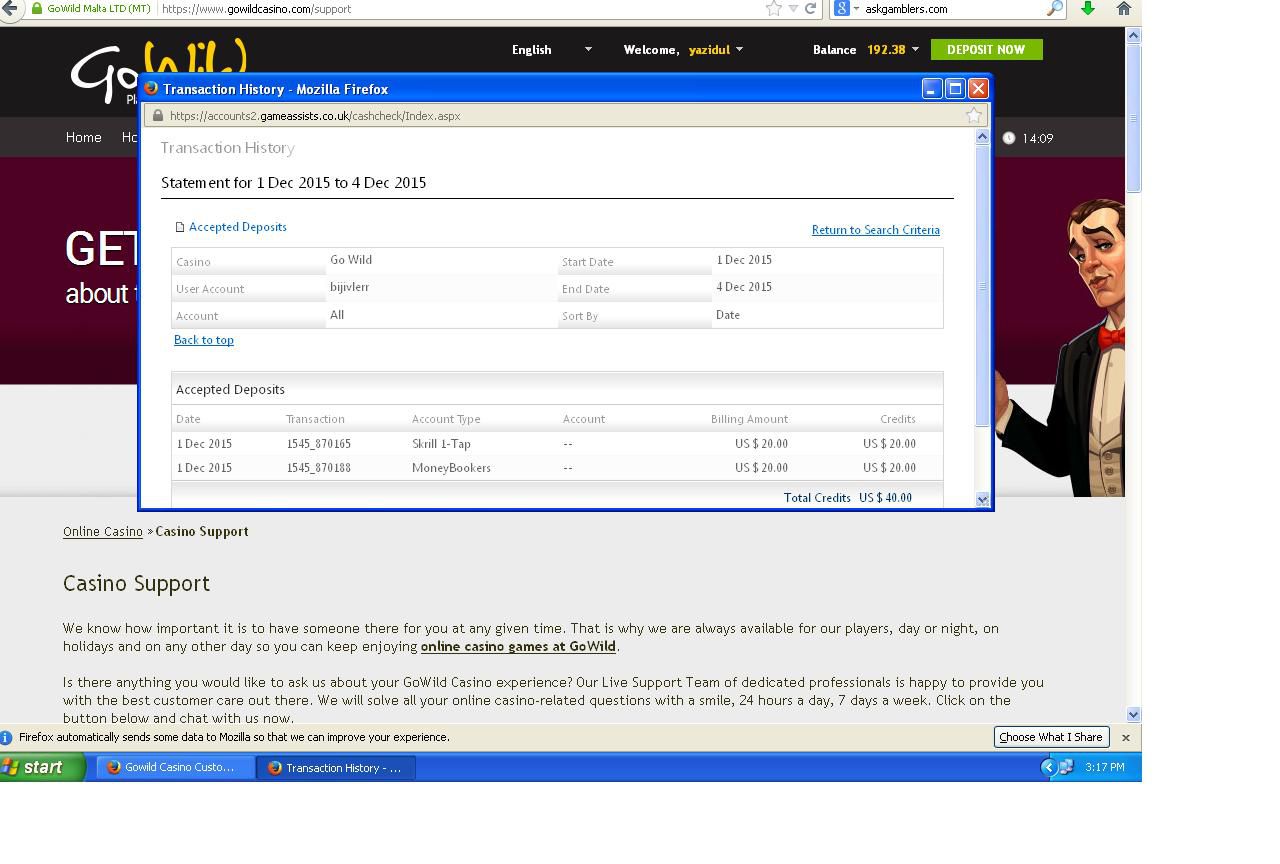
Task: Click the search magnifier icon
Action: (x=1054, y=8)
